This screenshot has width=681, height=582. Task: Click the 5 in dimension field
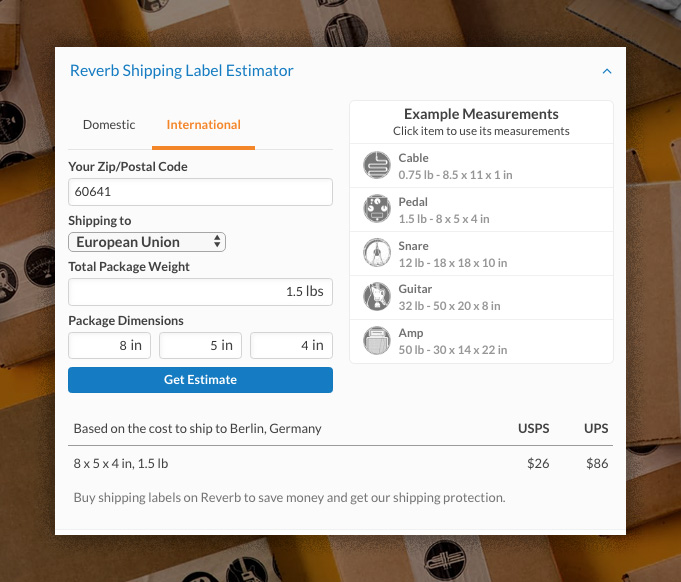pyautogui.click(x=200, y=346)
